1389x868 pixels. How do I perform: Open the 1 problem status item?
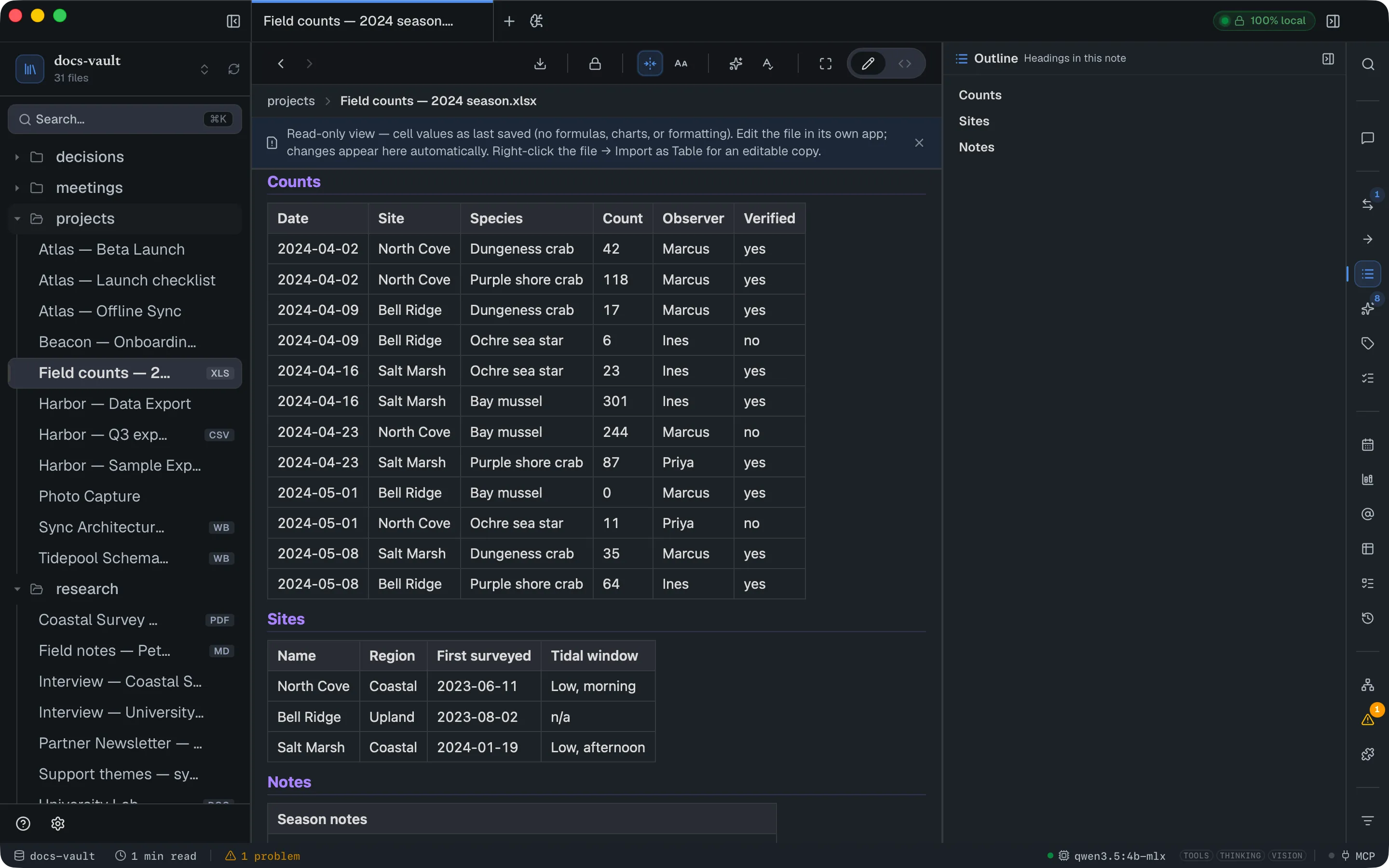click(262, 855)
